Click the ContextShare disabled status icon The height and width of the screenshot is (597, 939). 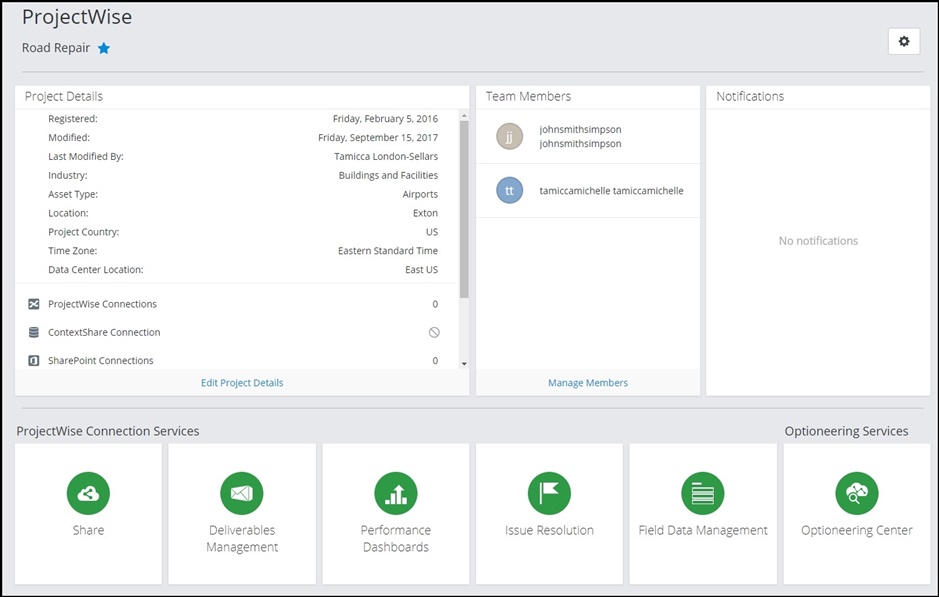[x=434, y=332]
